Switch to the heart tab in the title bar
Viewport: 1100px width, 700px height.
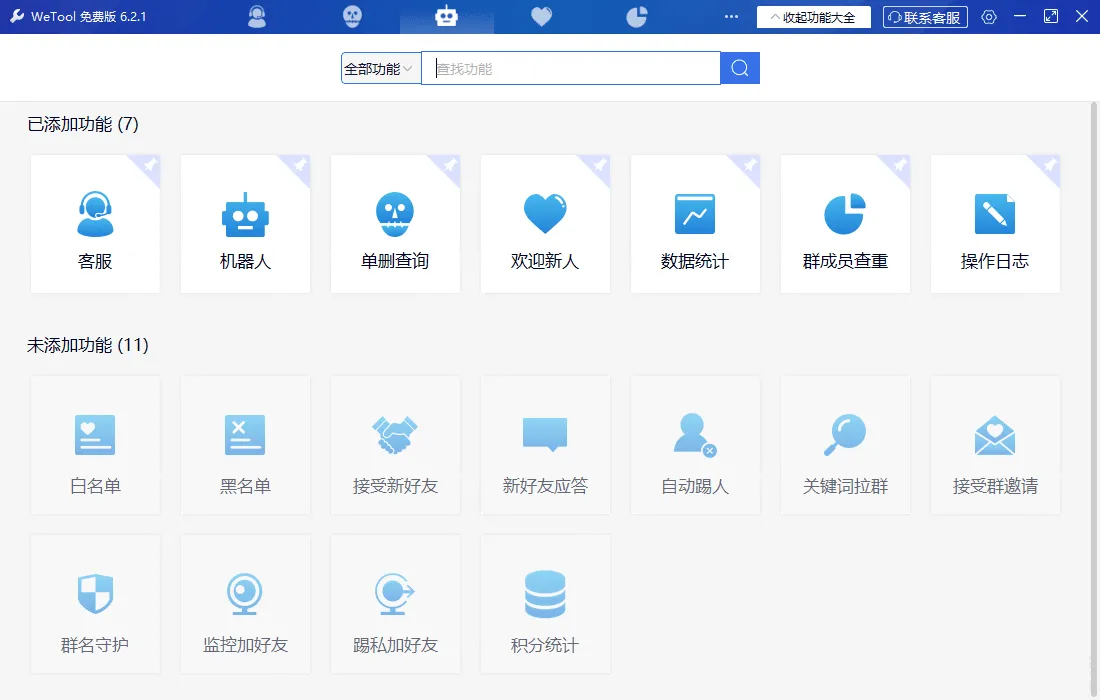(541, 16)
